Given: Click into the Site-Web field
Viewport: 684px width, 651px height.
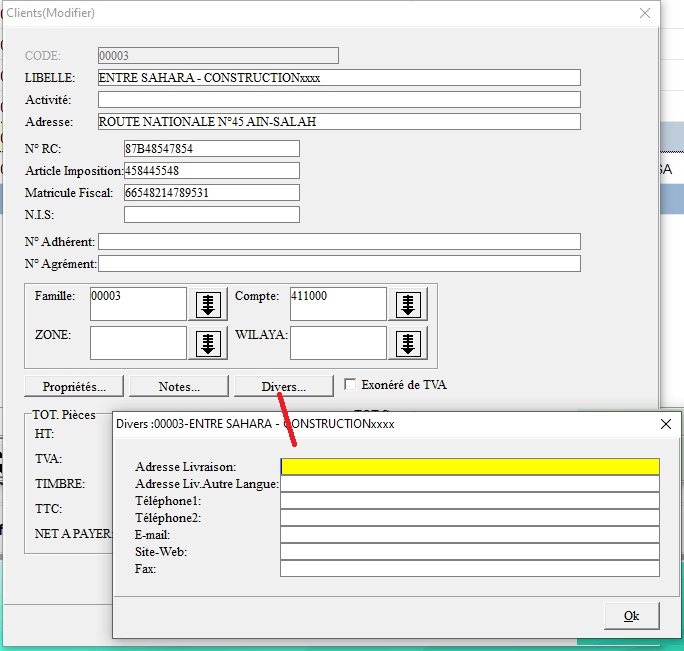Looking at the screenshot, I should click(x=470, y=551).
